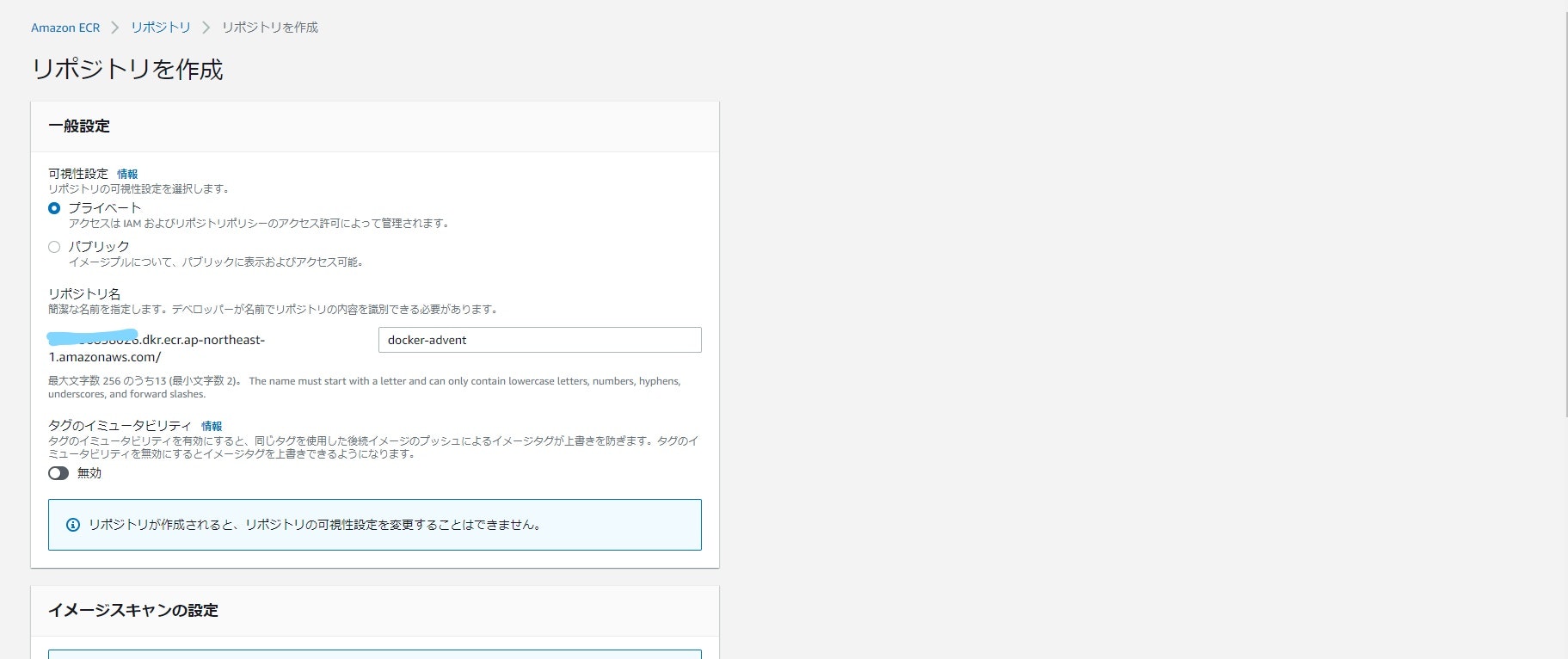Open 情報 link next to 可視性設定
1568x659 pixels.
(127, 174)
